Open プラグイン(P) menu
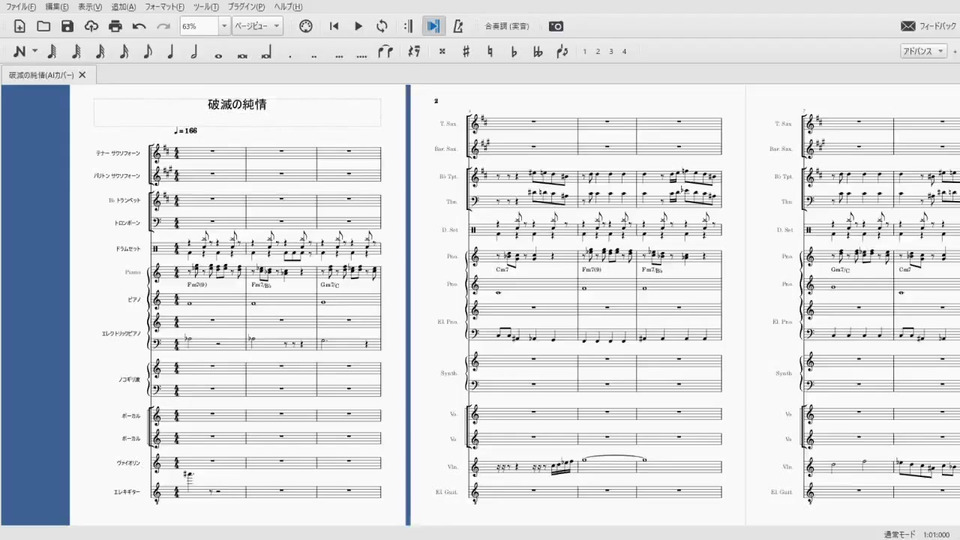 [x=247, y=7]
